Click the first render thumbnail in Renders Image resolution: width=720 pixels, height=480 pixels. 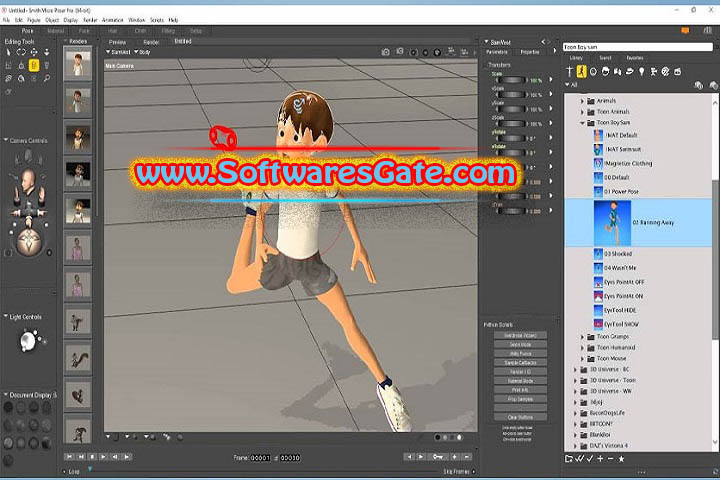(x=78, y=63)
